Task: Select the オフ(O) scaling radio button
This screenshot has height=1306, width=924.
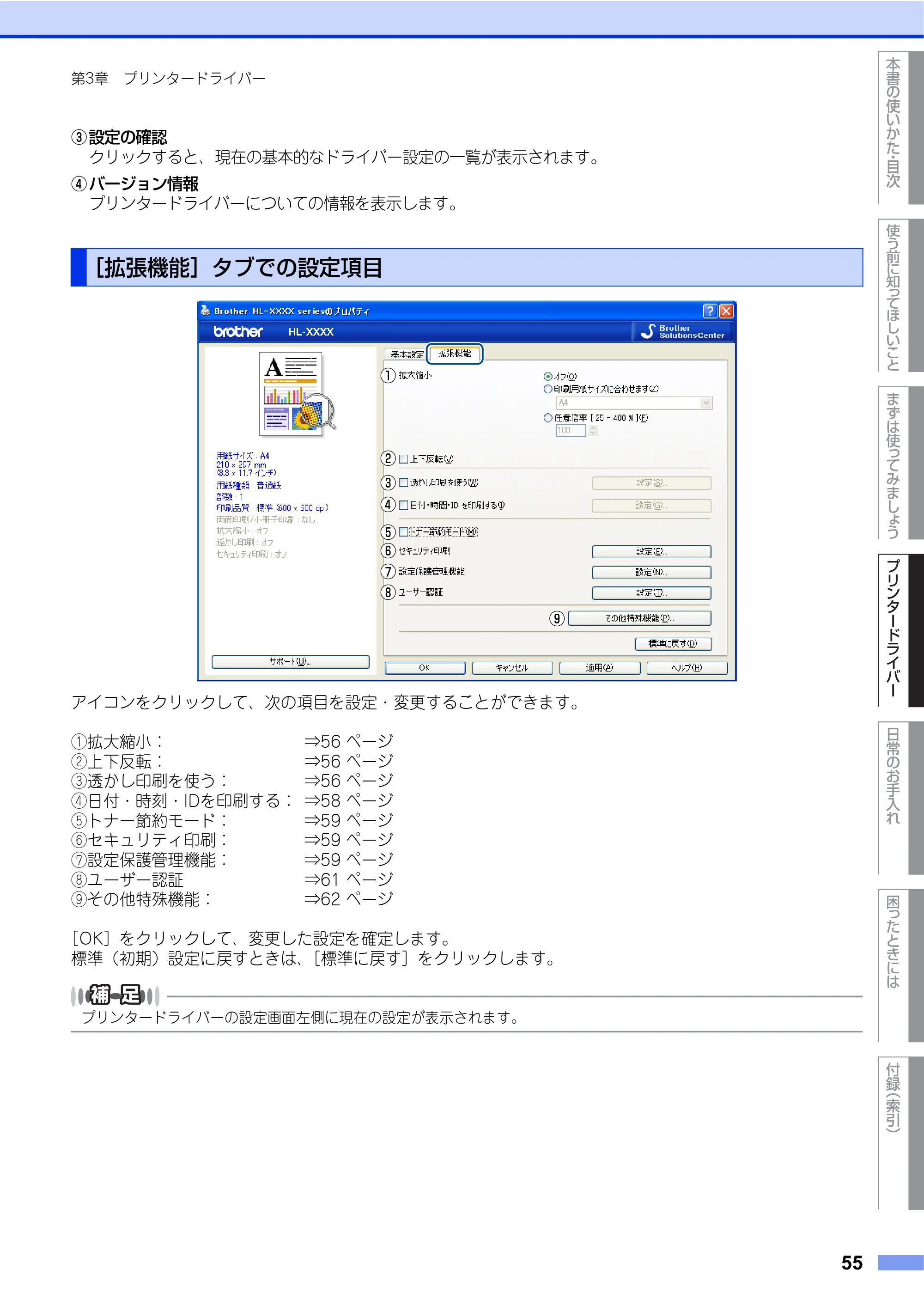Action: point(547,376)
